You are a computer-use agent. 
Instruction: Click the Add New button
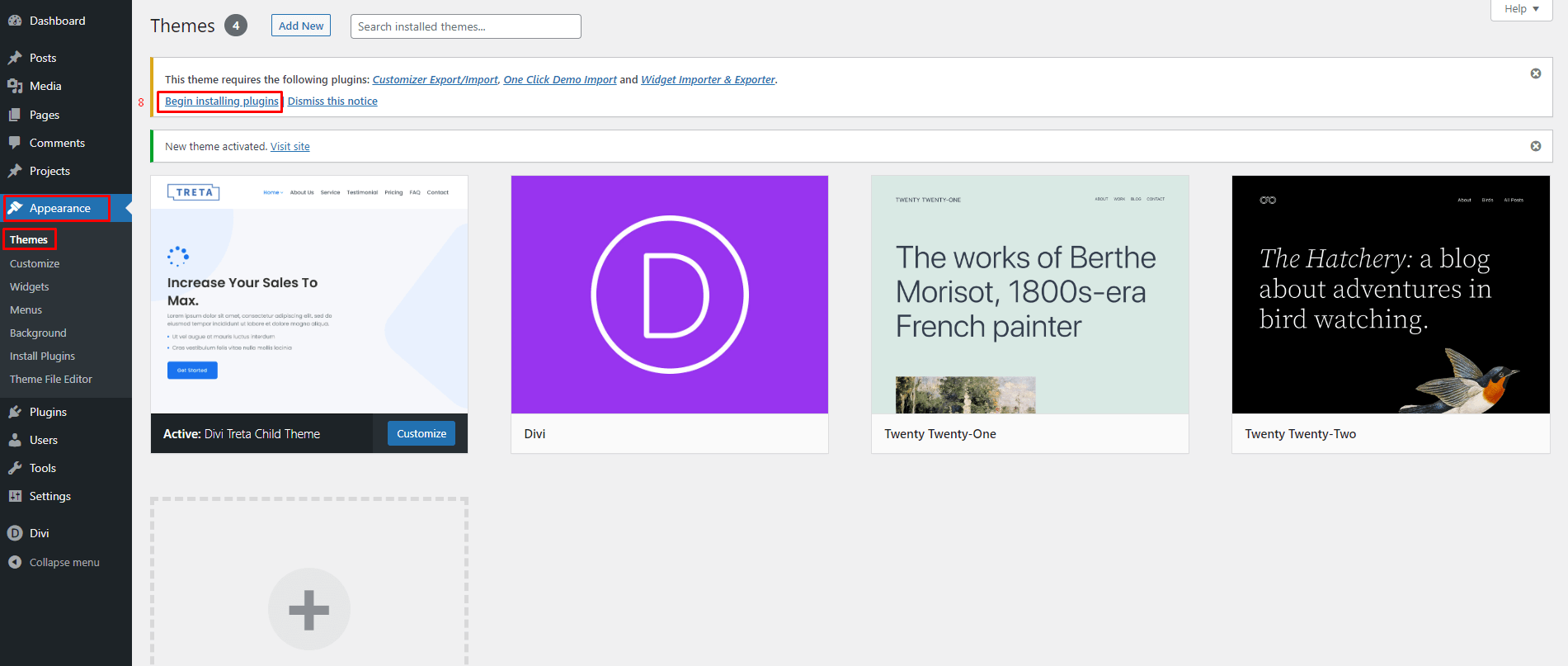point(301,26)
